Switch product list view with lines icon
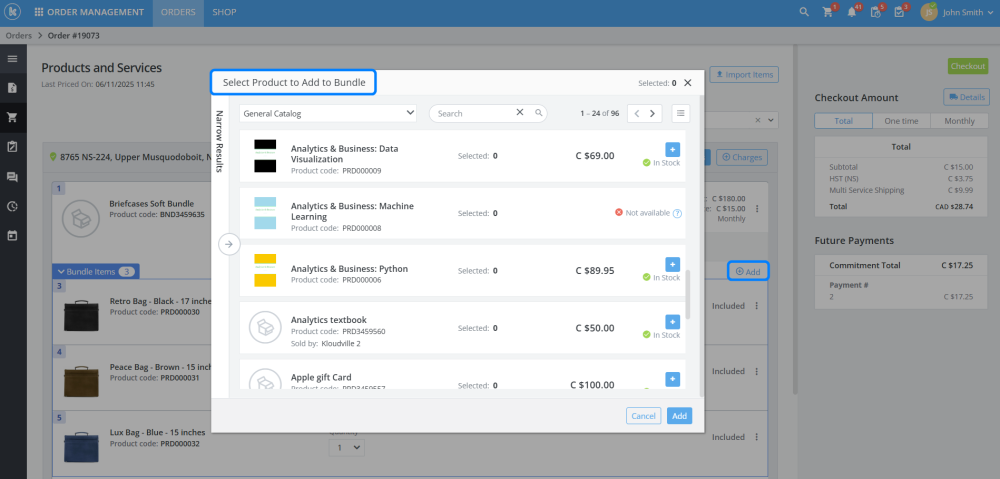The image size is (1000, 479). (x=680, y=114)
